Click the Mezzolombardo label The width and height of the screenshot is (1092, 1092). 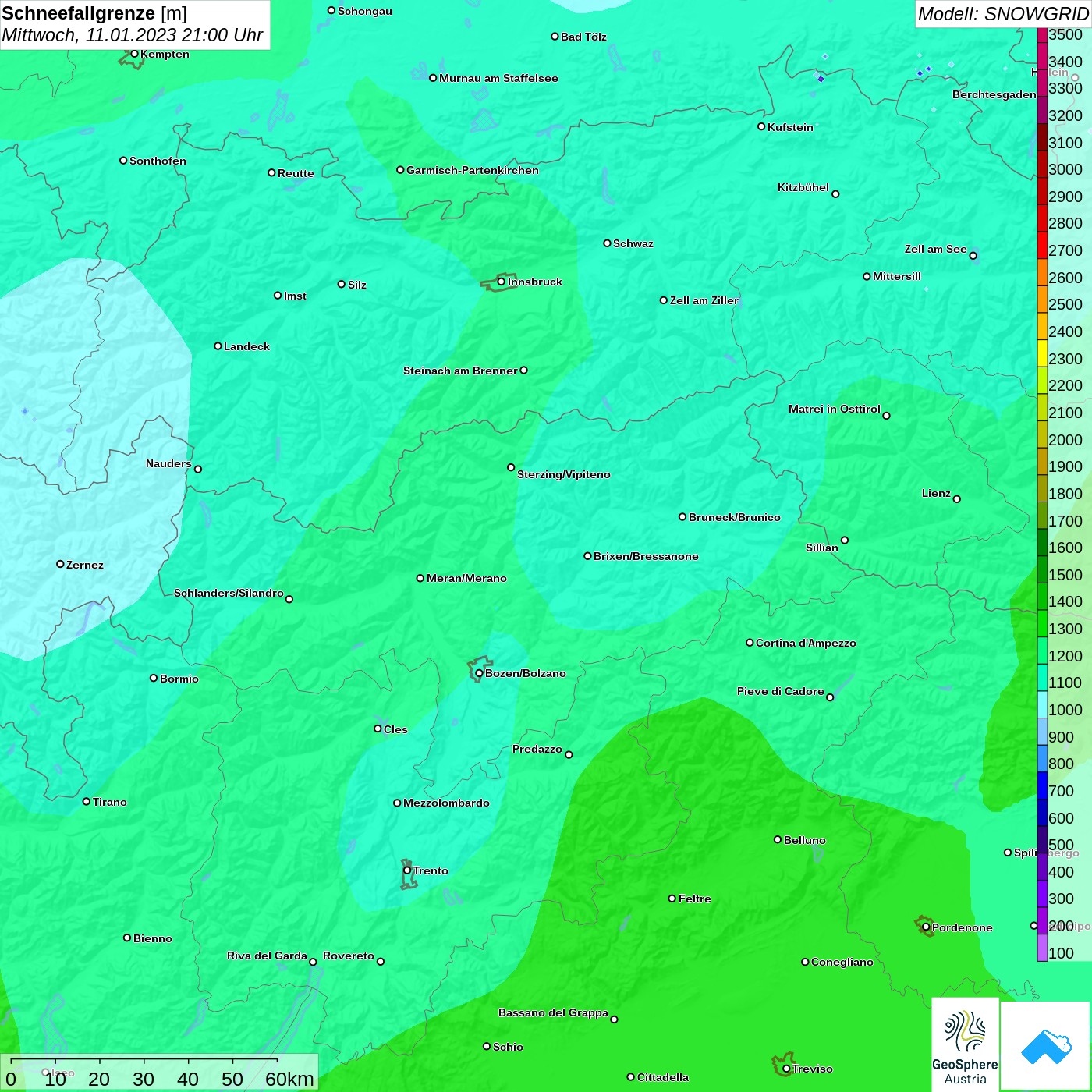point(446,803)
